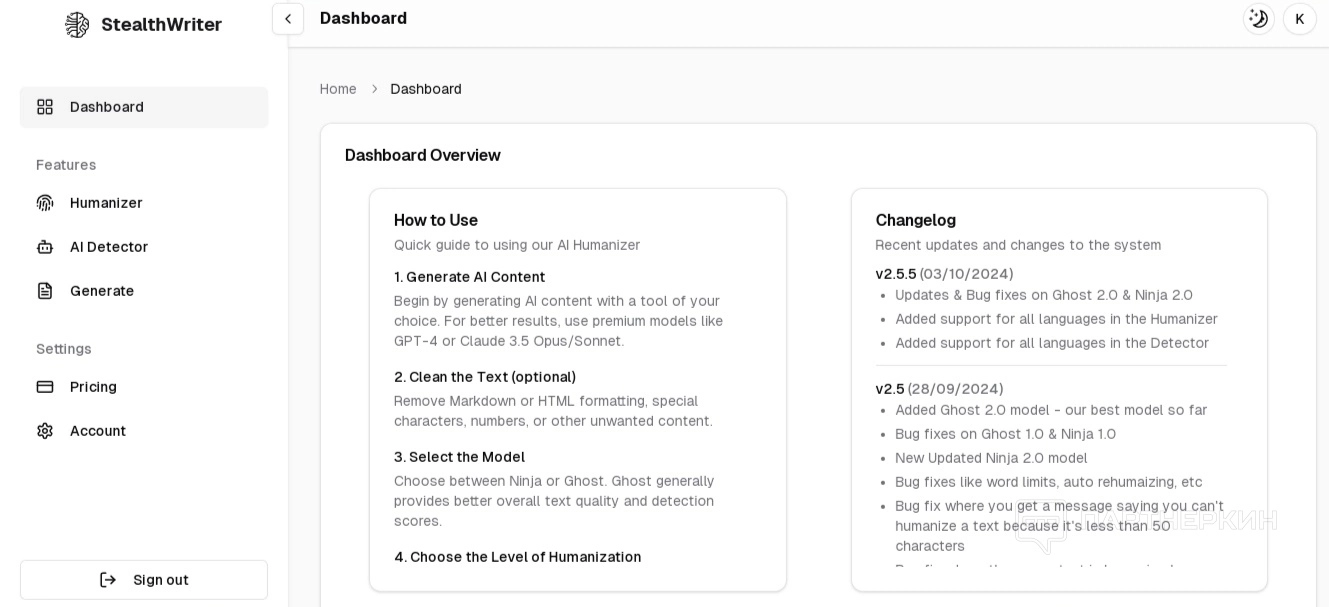Go to Generate in the sidebar
This screenshot has width=1329, height=607.
pyautogui.click(x=102, y=291)
